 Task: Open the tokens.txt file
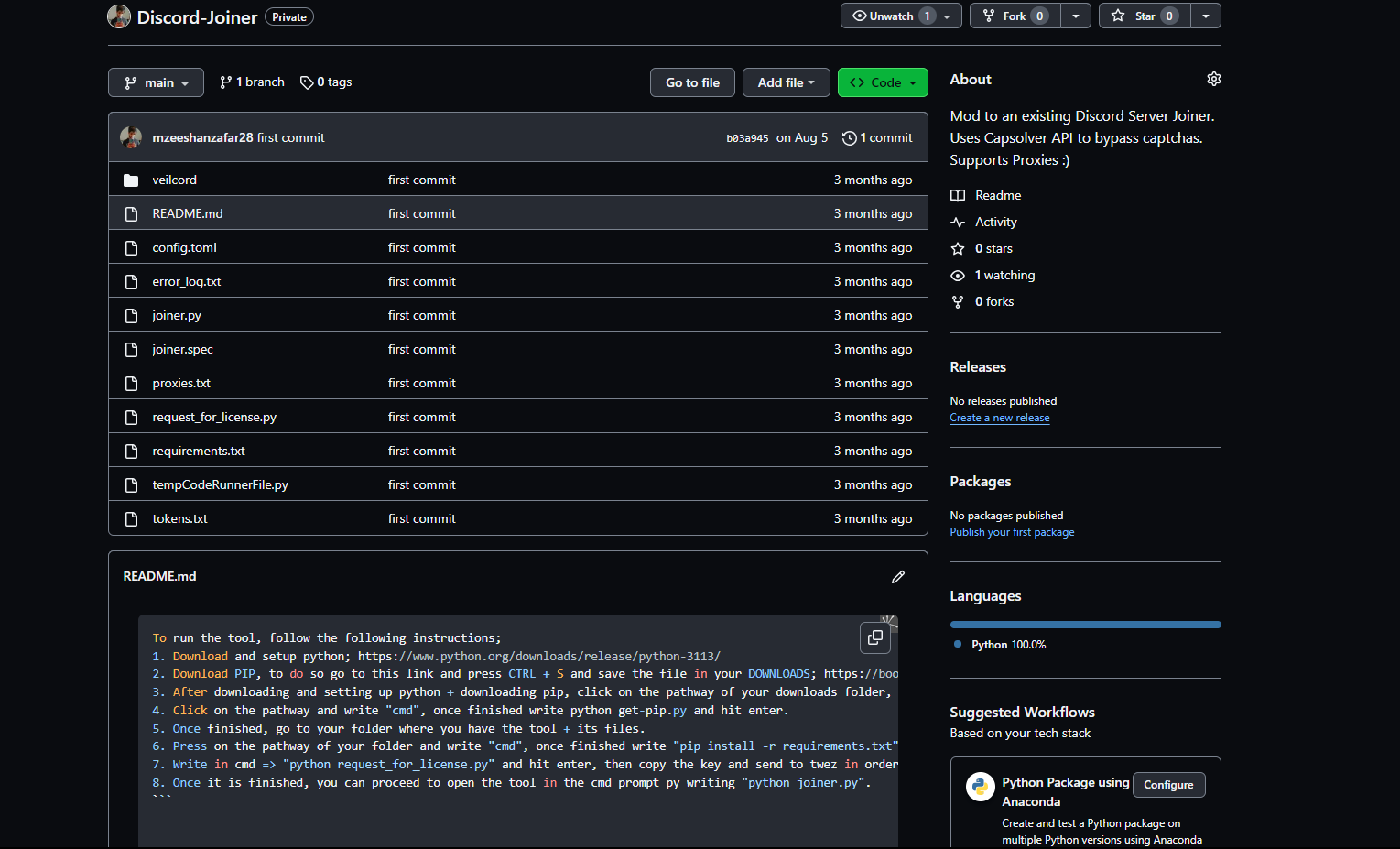pyautogui.click(x=179, y=518)
